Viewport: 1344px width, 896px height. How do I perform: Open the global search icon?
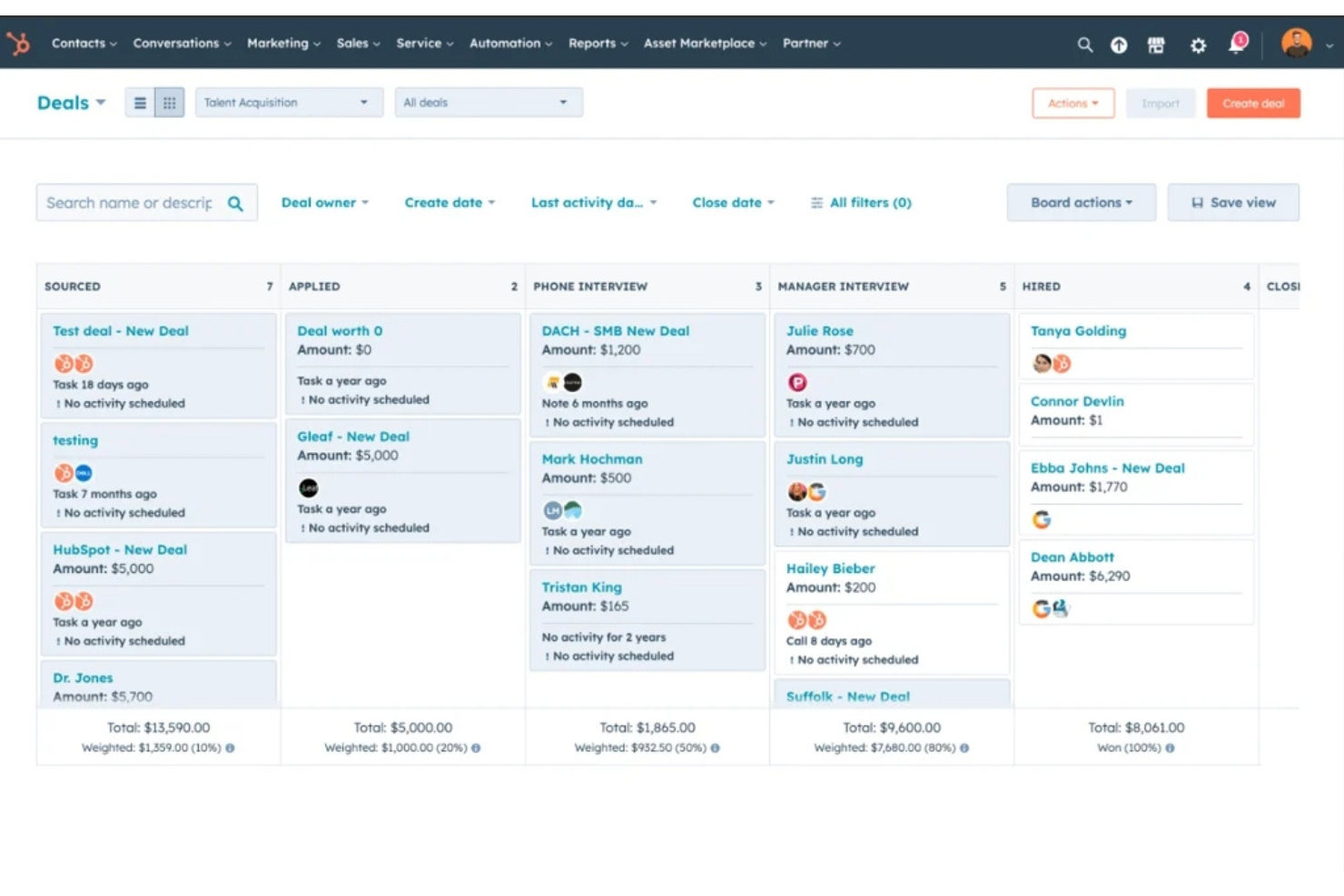pos(1084,44)
